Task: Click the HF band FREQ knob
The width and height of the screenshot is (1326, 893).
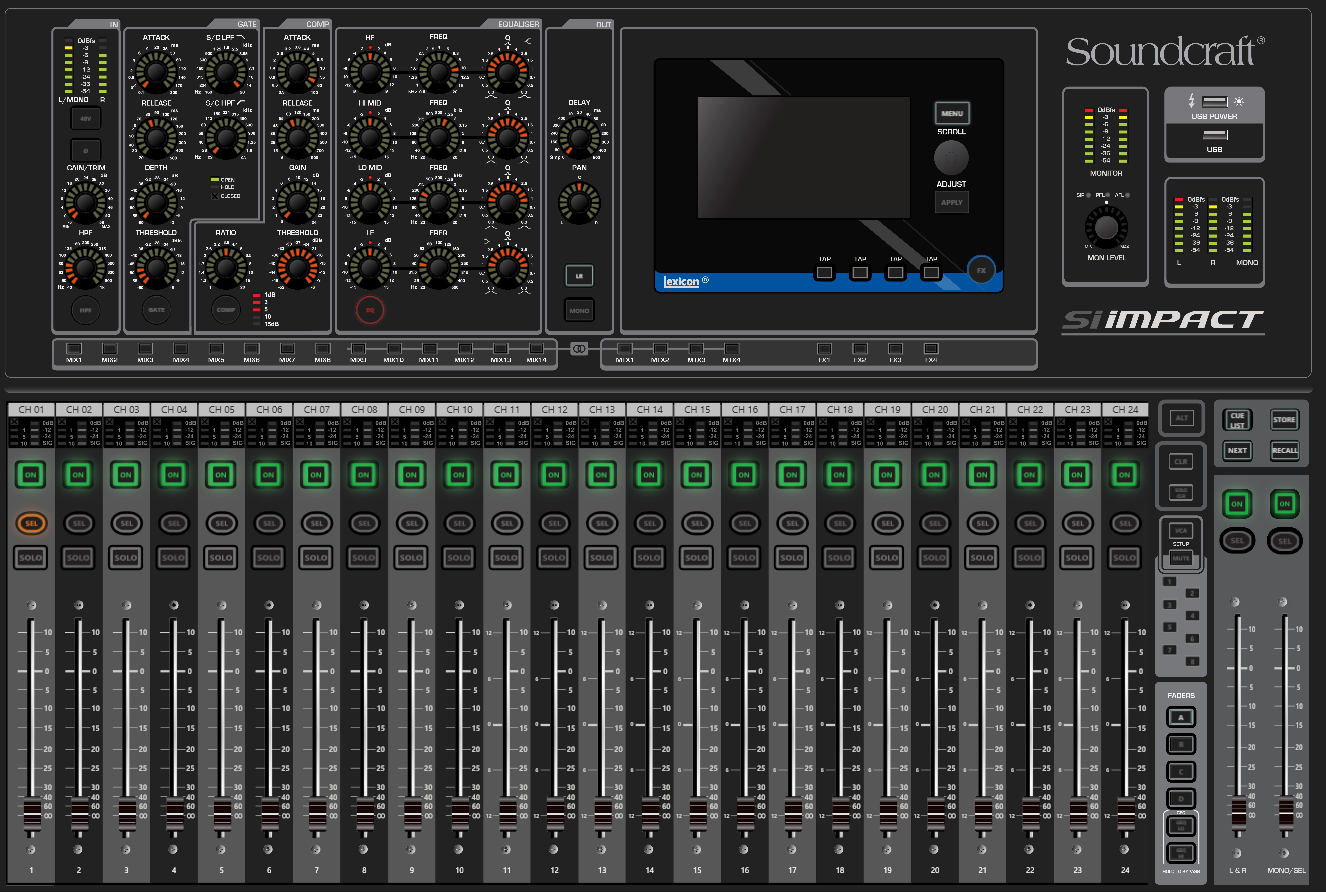Action: click(x=439, y=71)
